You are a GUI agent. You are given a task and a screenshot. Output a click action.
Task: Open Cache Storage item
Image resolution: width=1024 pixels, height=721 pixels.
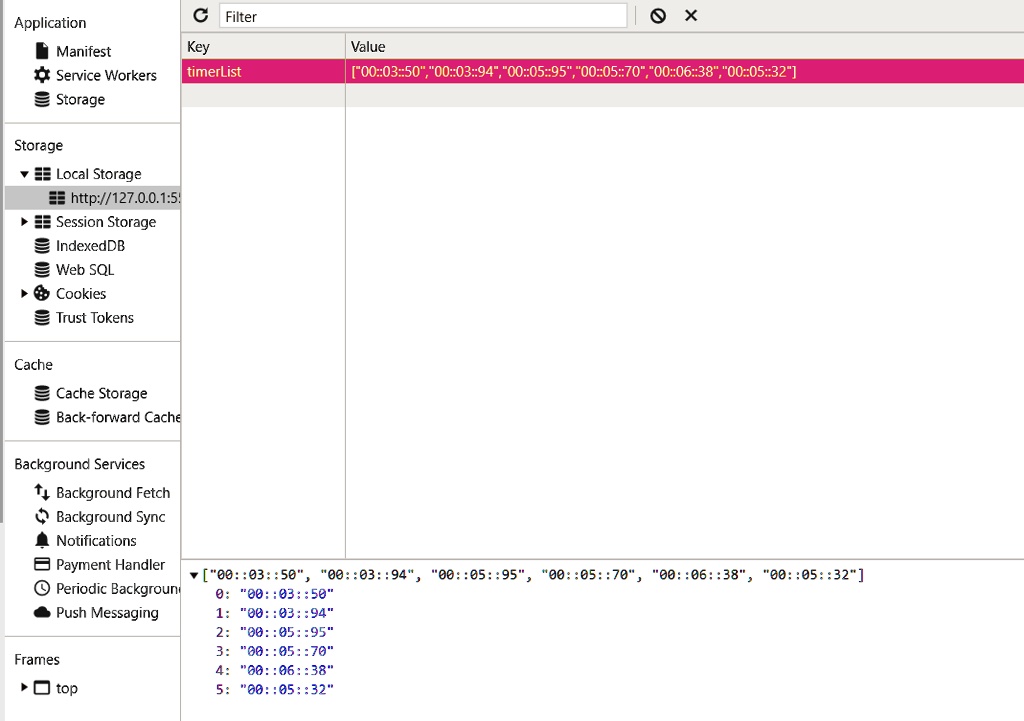101,394
